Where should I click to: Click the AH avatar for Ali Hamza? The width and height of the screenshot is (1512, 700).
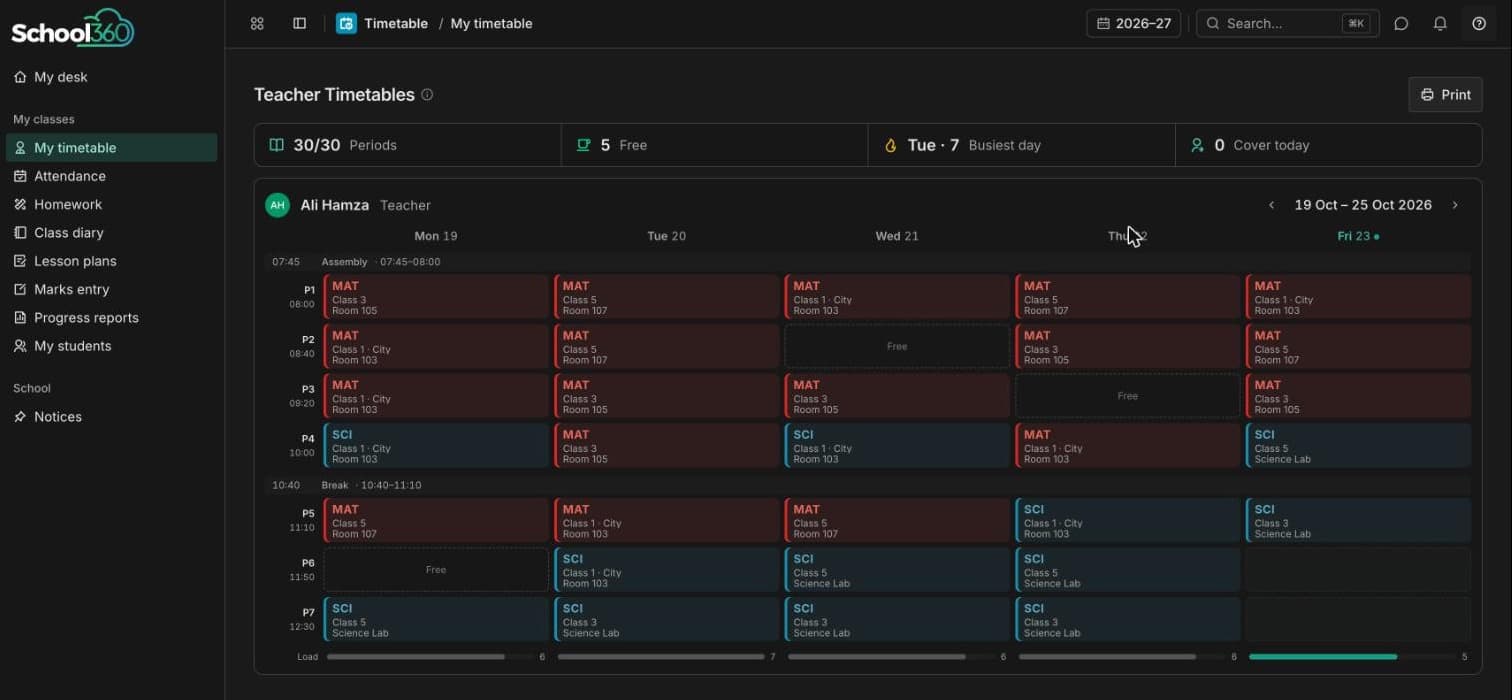tap(277, 205)
